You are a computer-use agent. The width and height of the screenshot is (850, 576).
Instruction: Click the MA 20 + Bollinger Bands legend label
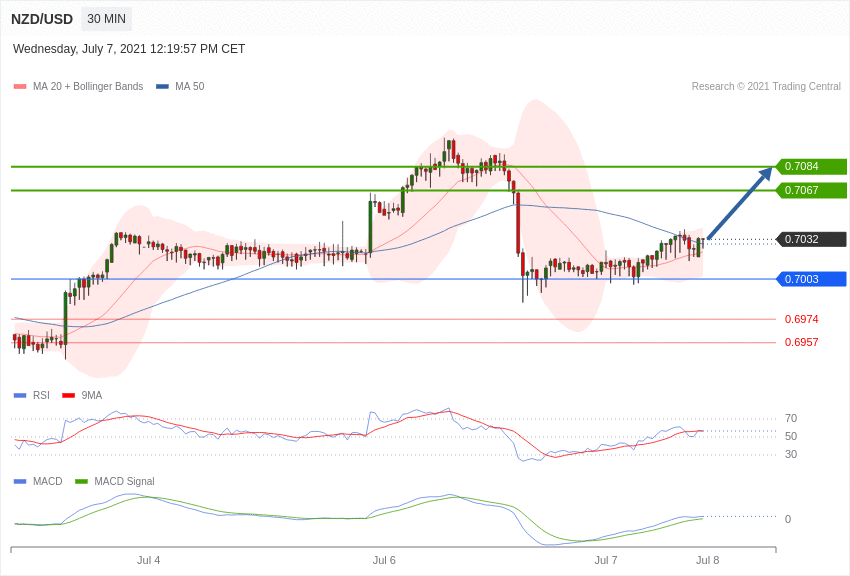(x=88, y=86)
